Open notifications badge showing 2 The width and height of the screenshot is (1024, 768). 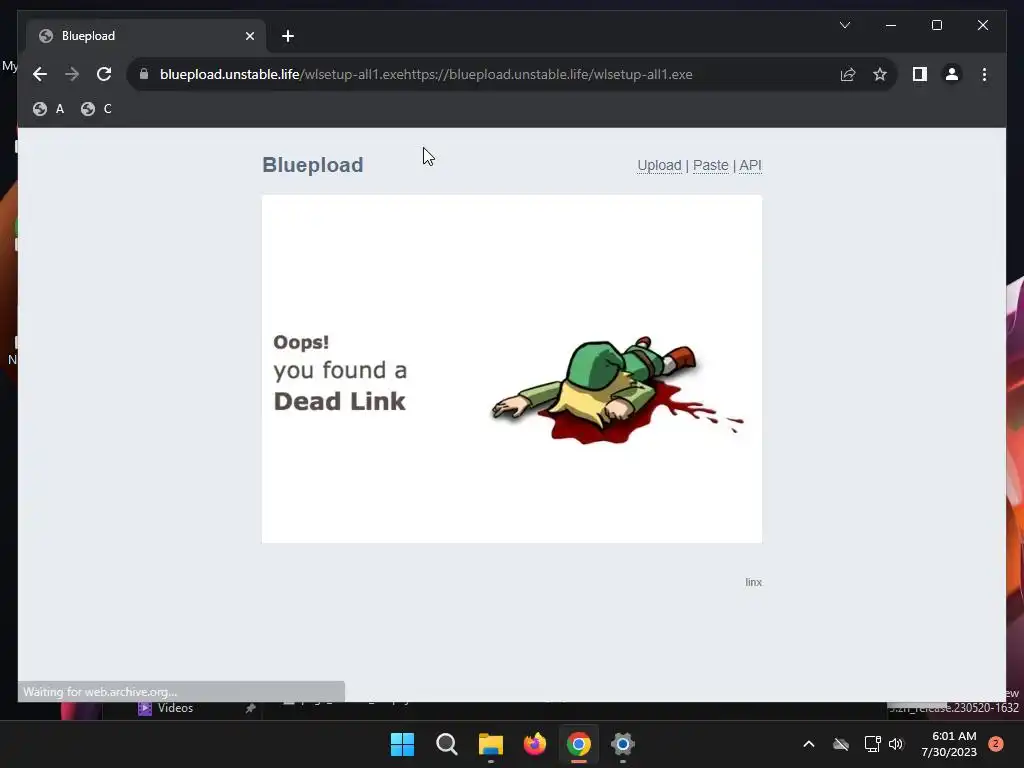click(996, 744)
